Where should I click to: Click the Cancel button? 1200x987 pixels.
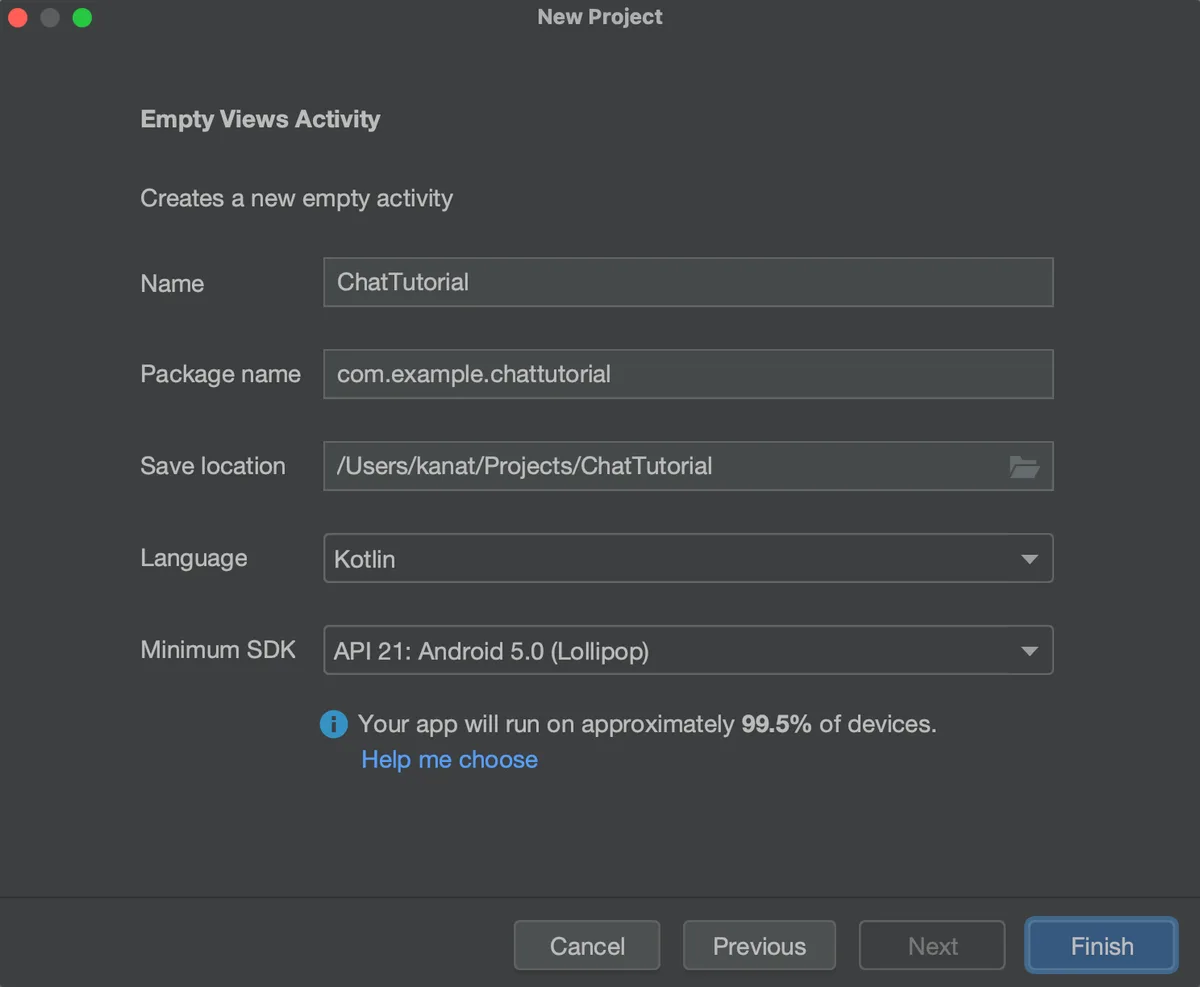(x=587, y=946)
